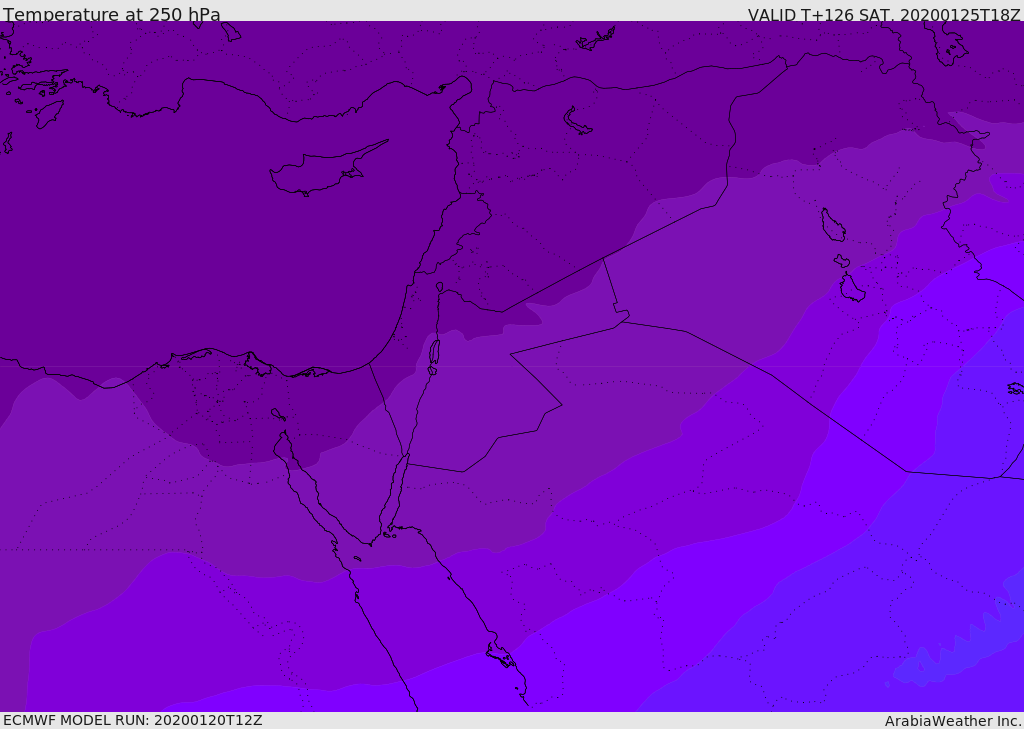Click the 'Temperature at 250 hPa' title text
Viewport: 1024px width, 729px height.
click(x=112, y=14)
